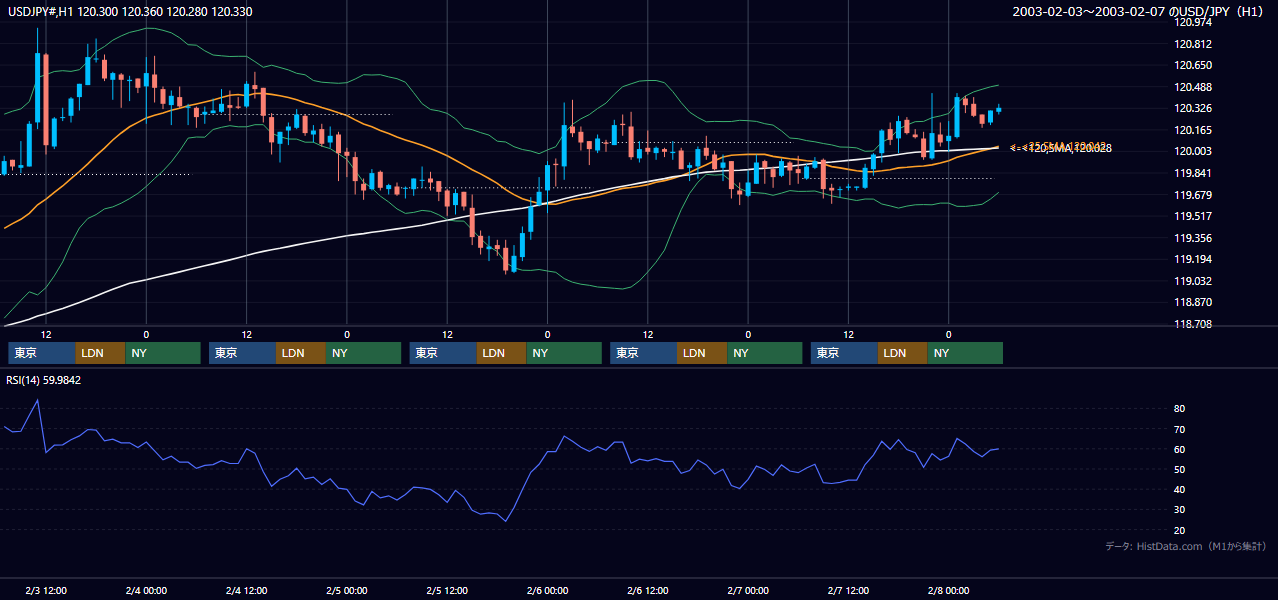Click the 119.194 price axis label
The width and height of the screenshot is (1278, 600).
[1194, 259]
